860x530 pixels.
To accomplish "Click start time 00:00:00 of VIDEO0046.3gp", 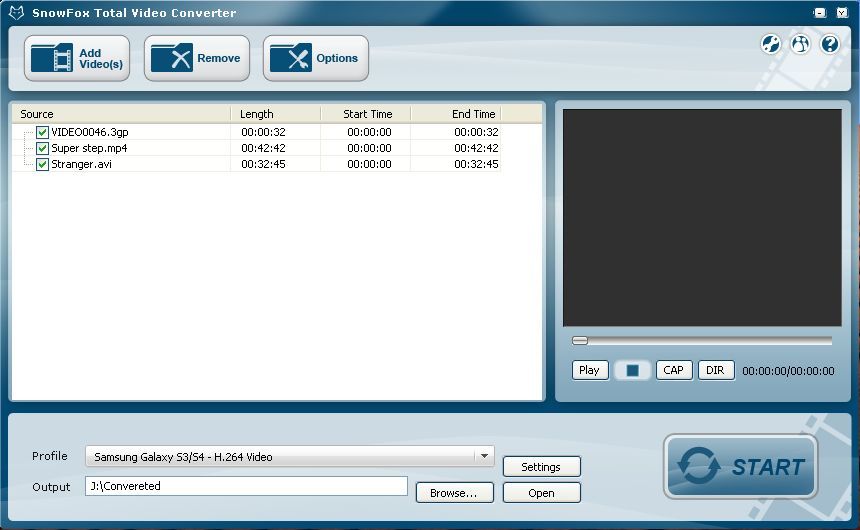I will (x=369, y=132).
